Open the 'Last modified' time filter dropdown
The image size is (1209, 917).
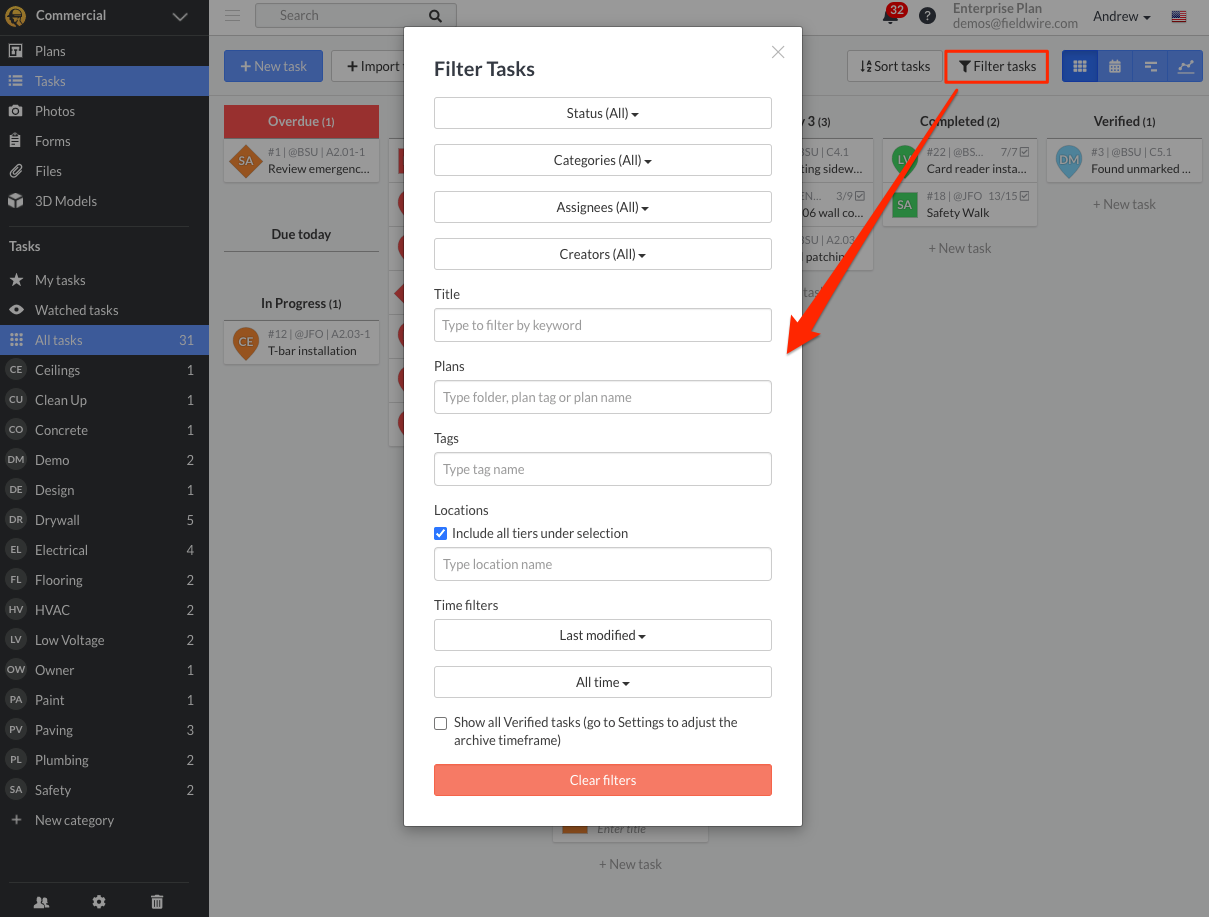click(602, 635)
